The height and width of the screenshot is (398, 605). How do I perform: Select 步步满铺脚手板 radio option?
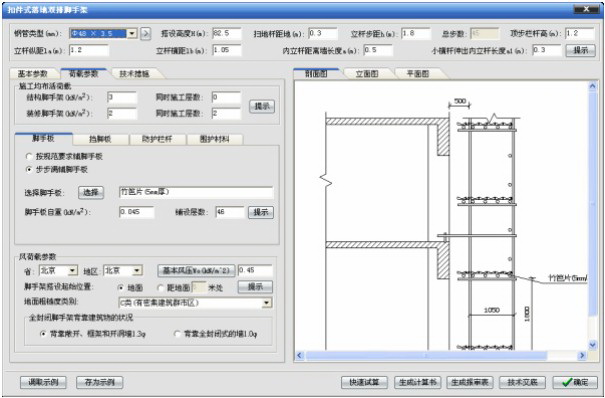[x=29, y=170]
